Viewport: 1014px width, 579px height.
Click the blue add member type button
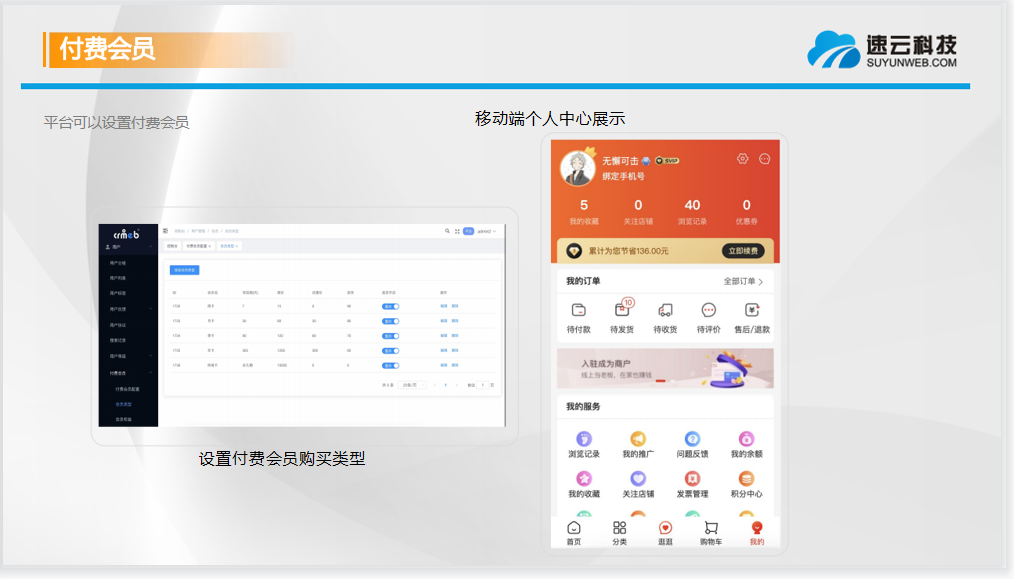point(185,270)
